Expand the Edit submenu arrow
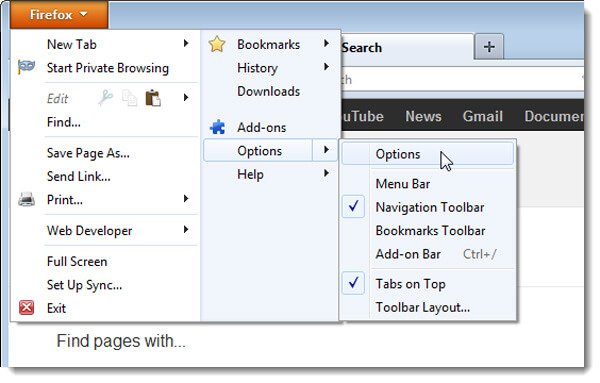This screenshot has width=600, height=383. [186, 97]
